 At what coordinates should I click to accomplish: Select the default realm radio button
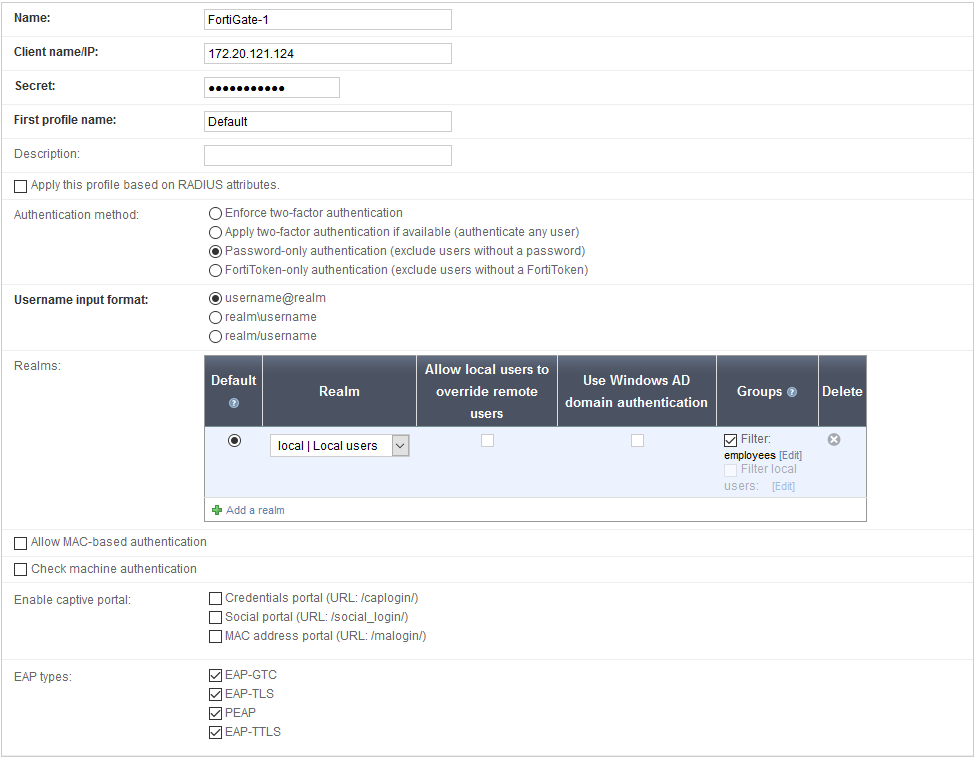[234, 440]
